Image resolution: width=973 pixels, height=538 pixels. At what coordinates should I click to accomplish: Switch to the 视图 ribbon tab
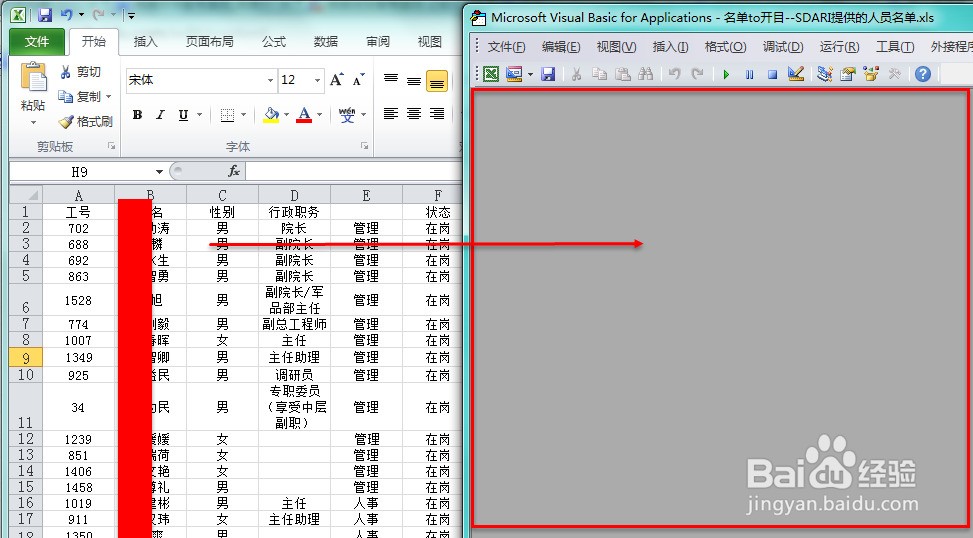click(x=429, y=42)
